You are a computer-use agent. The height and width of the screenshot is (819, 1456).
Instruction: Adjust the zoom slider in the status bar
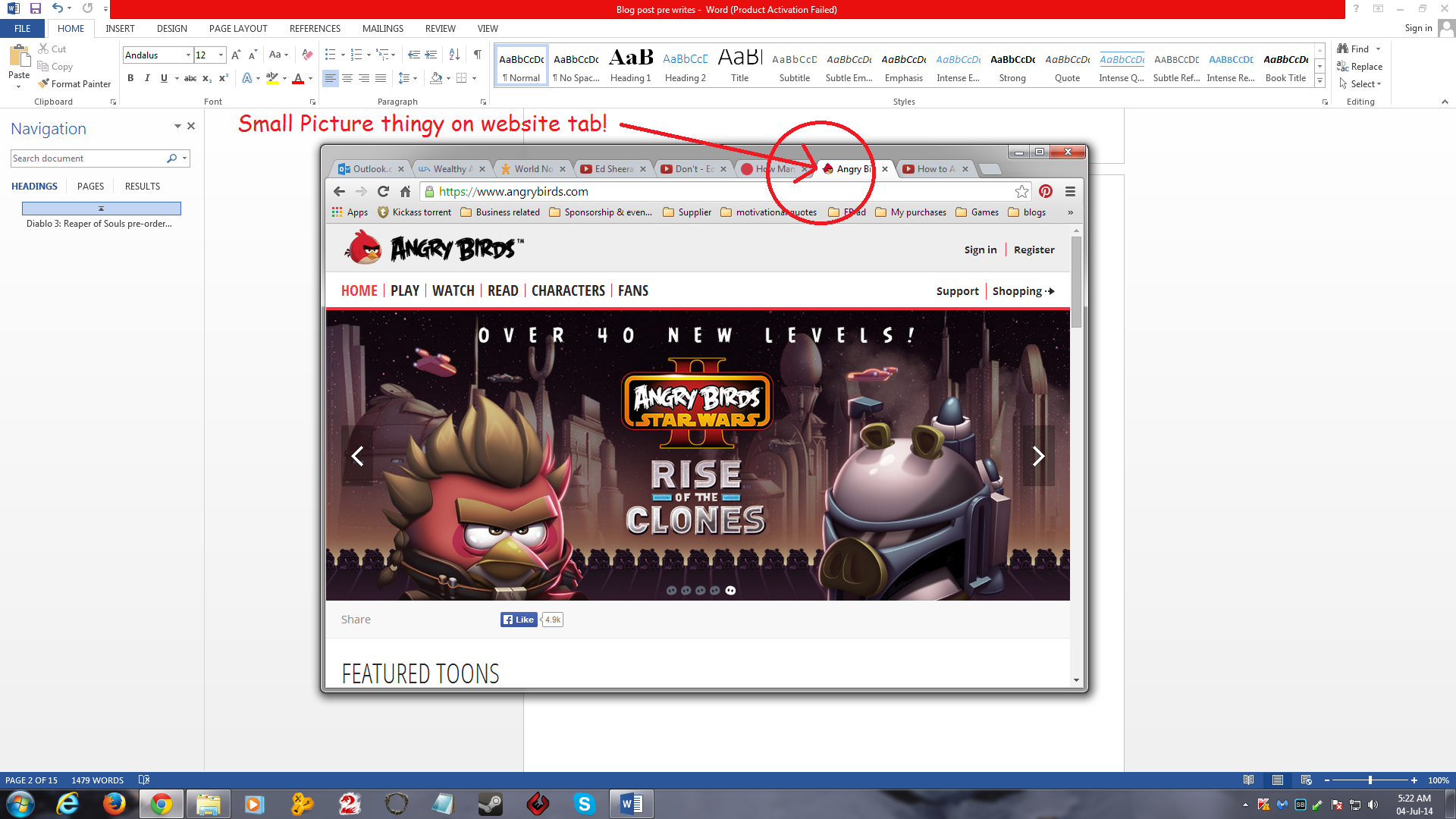[x=1371, y=780]
